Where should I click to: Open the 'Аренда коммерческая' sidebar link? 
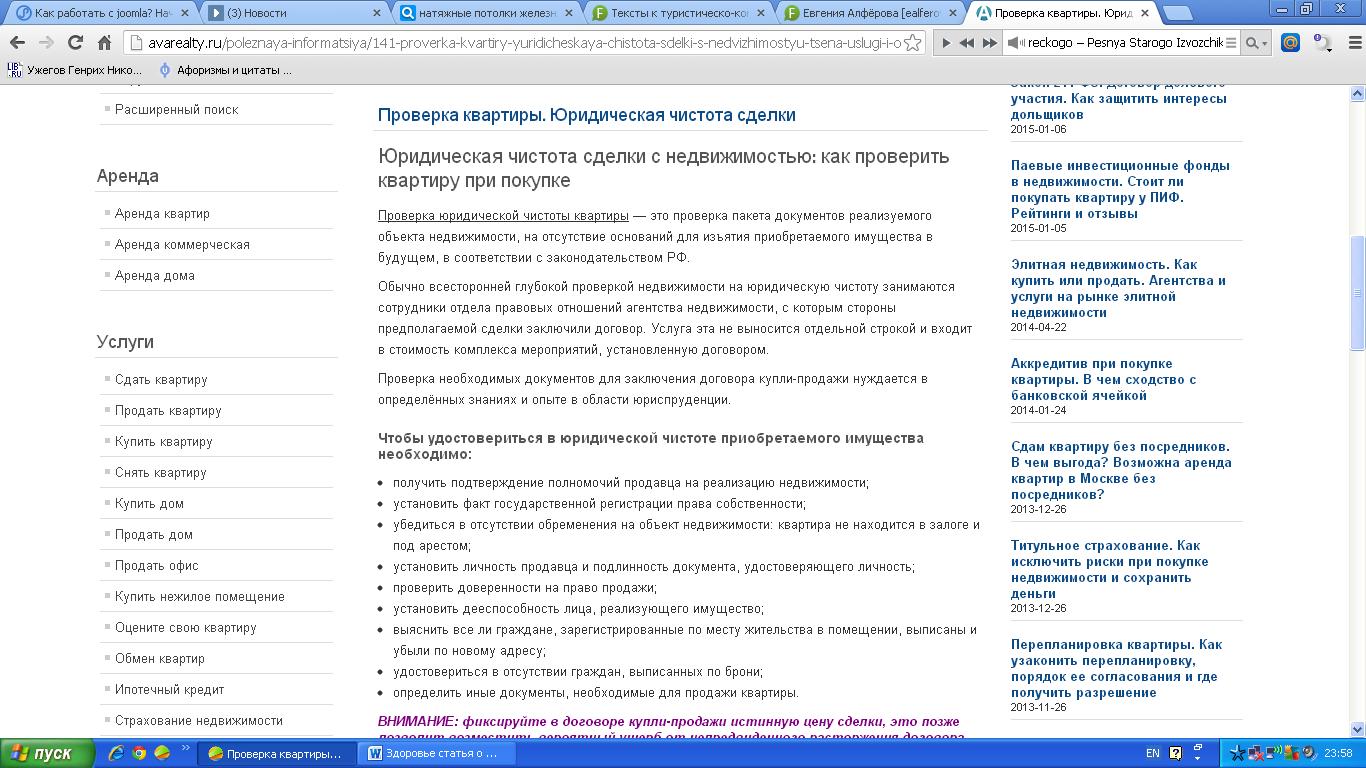click(182, 244)
